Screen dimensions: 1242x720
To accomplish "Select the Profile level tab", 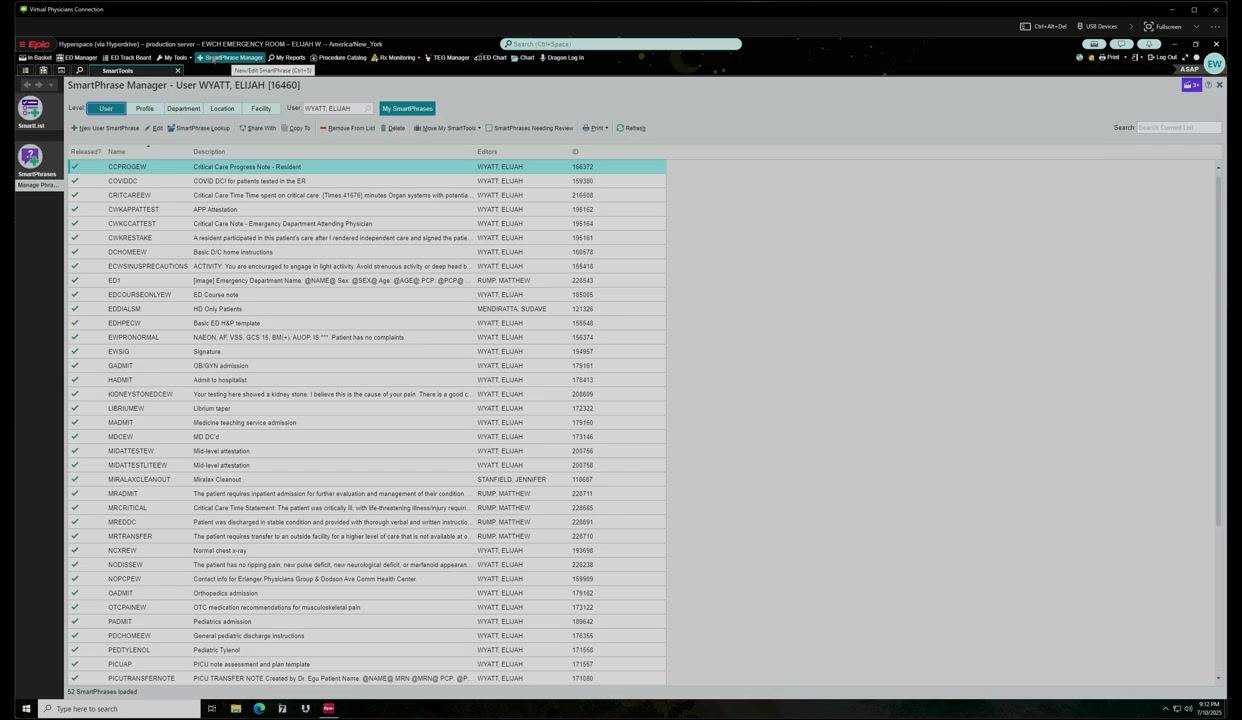I will [145, 108].
